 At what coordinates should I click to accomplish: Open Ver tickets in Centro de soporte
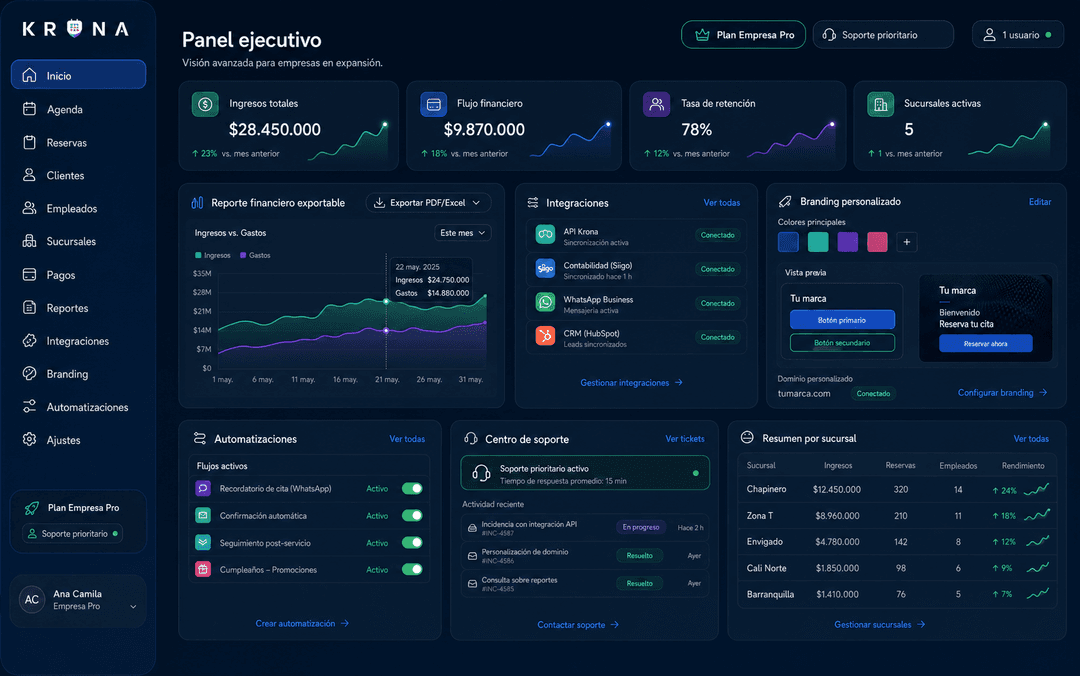(685, 439)
